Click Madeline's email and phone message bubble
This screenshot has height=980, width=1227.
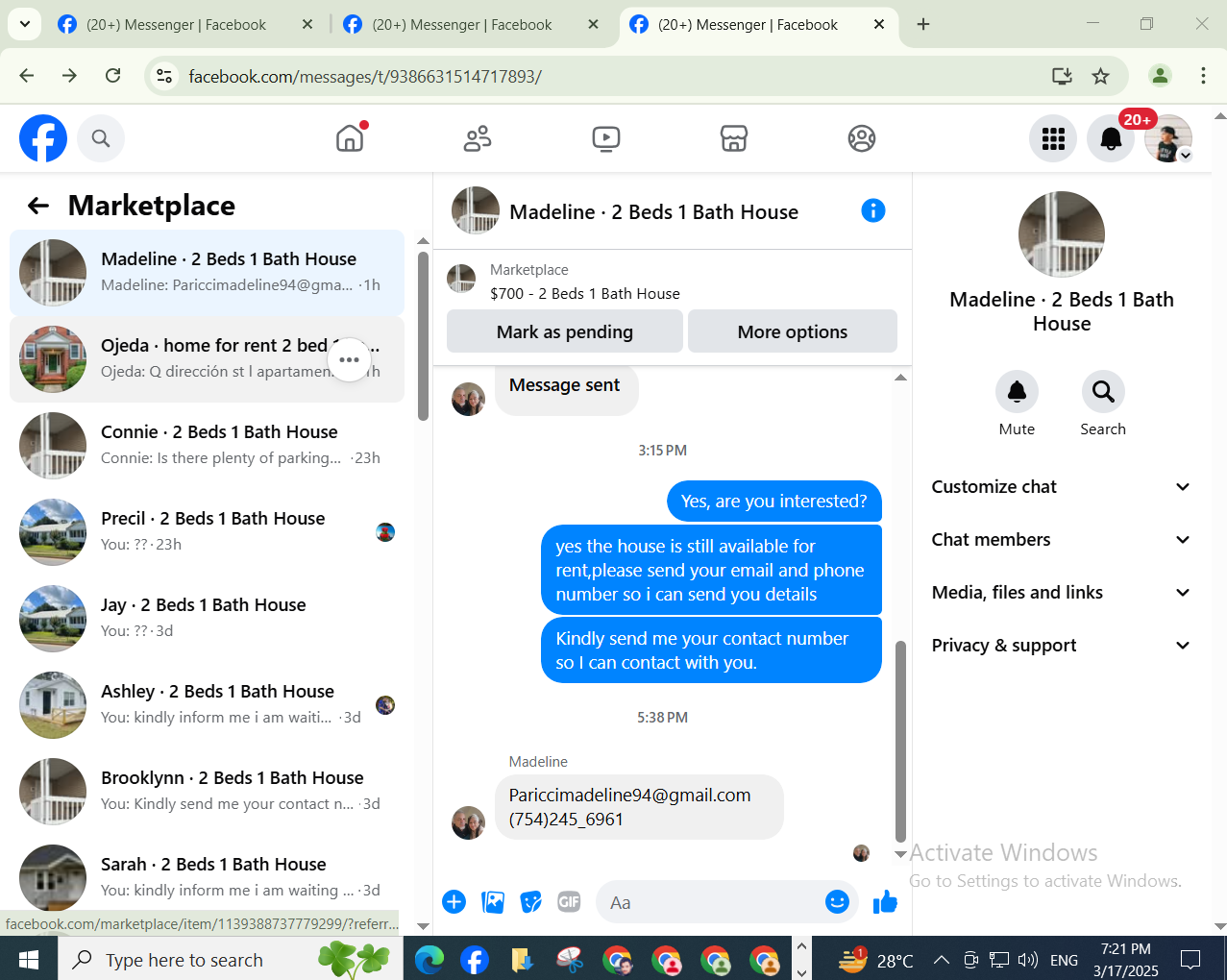pos(639,807)
